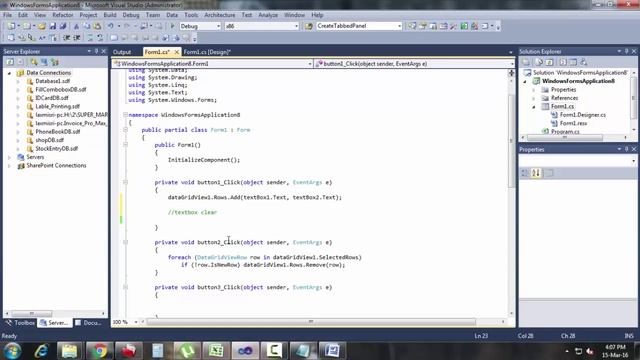This screenshot has height=360, width=640.
Task: Click the Cut scissors icon
Action: pyautogui.click(x=76, y=26)
